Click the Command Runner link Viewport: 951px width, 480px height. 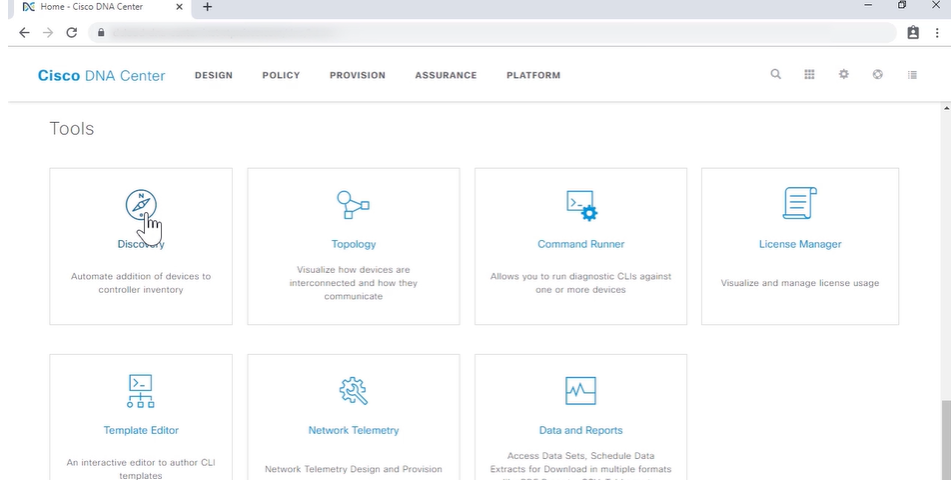coord(581,244)
